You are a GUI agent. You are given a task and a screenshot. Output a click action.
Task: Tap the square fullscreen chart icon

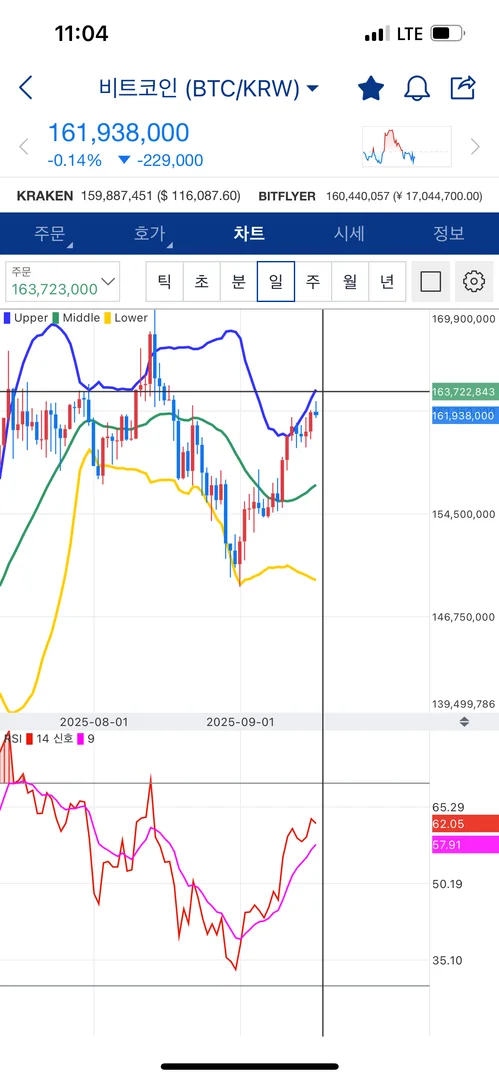click(x=430, y=281)
